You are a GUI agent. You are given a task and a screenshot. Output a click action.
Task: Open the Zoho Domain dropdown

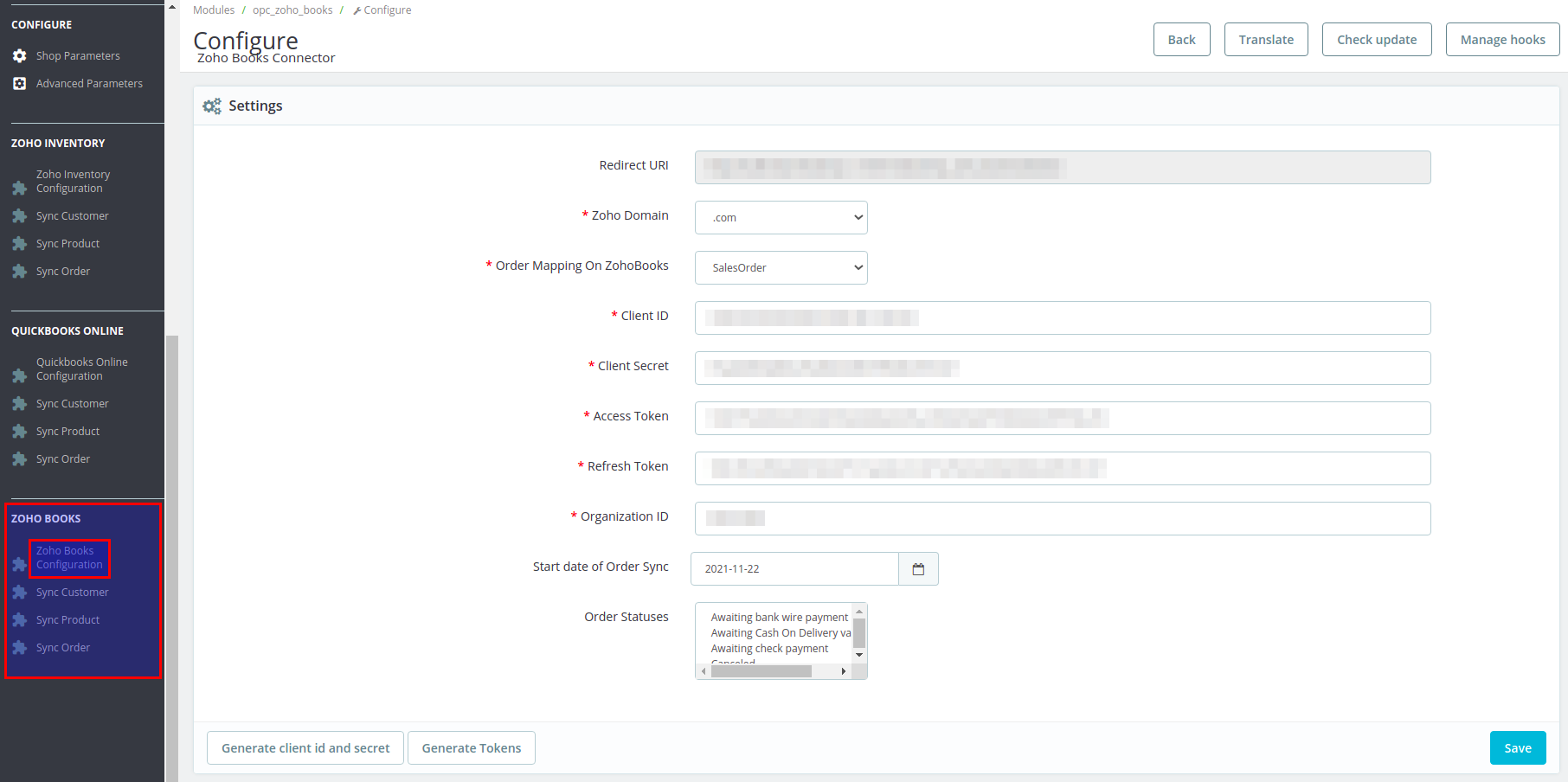(x=781, y=218)
